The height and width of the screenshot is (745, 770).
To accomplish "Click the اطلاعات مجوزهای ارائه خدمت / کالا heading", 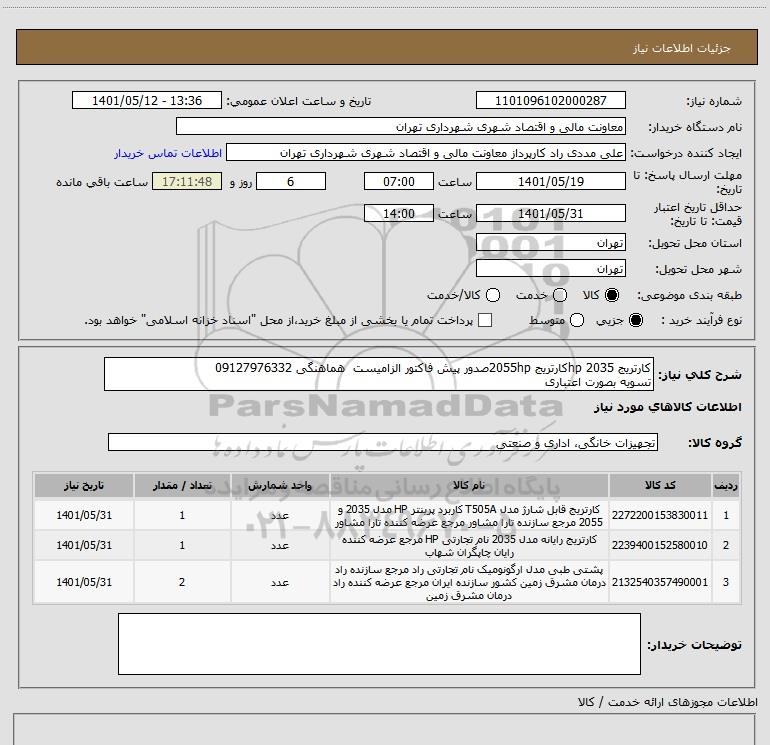I will pyautogui.click(x=667, y=702).
